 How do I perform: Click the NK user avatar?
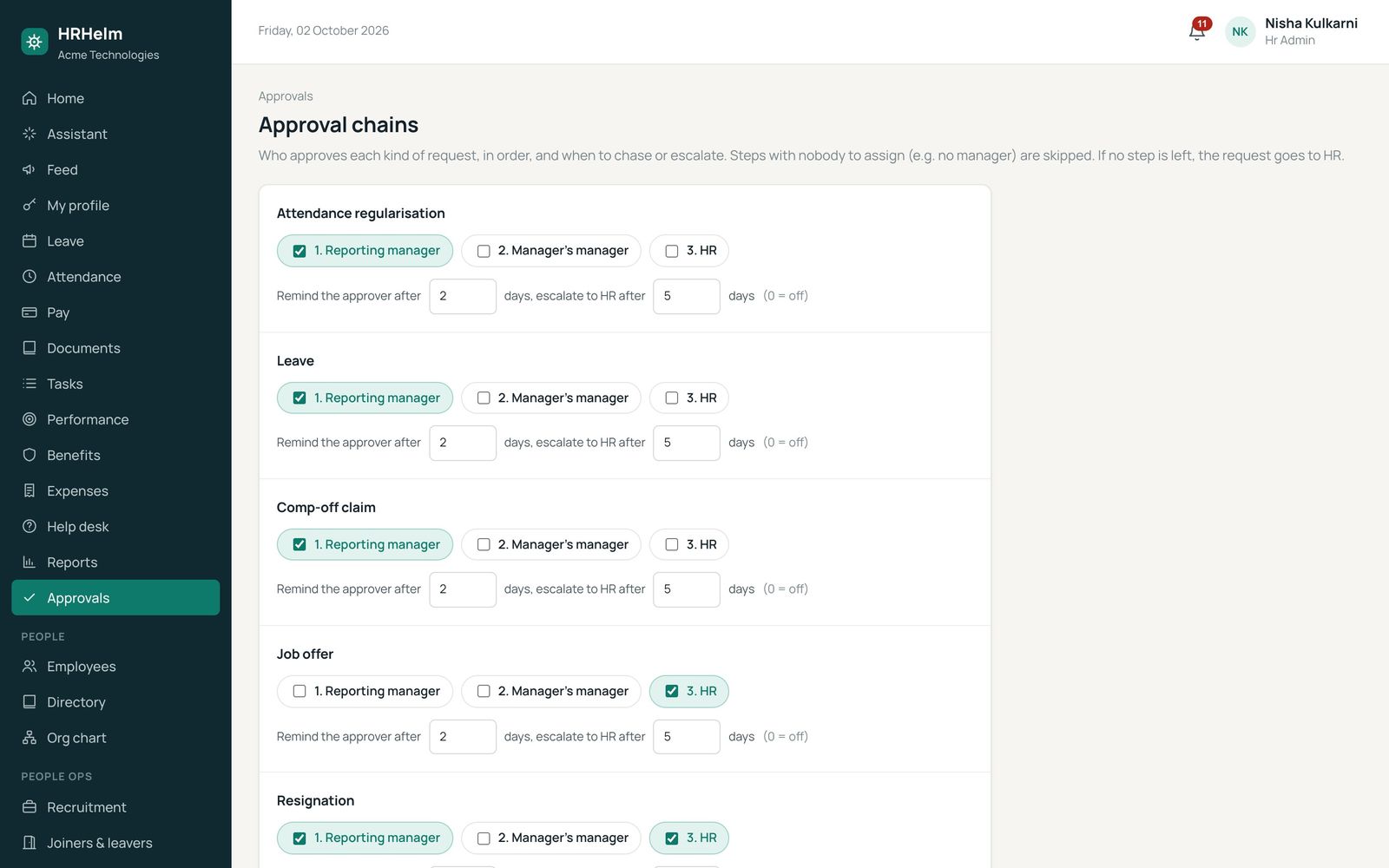coord(1240,31)
